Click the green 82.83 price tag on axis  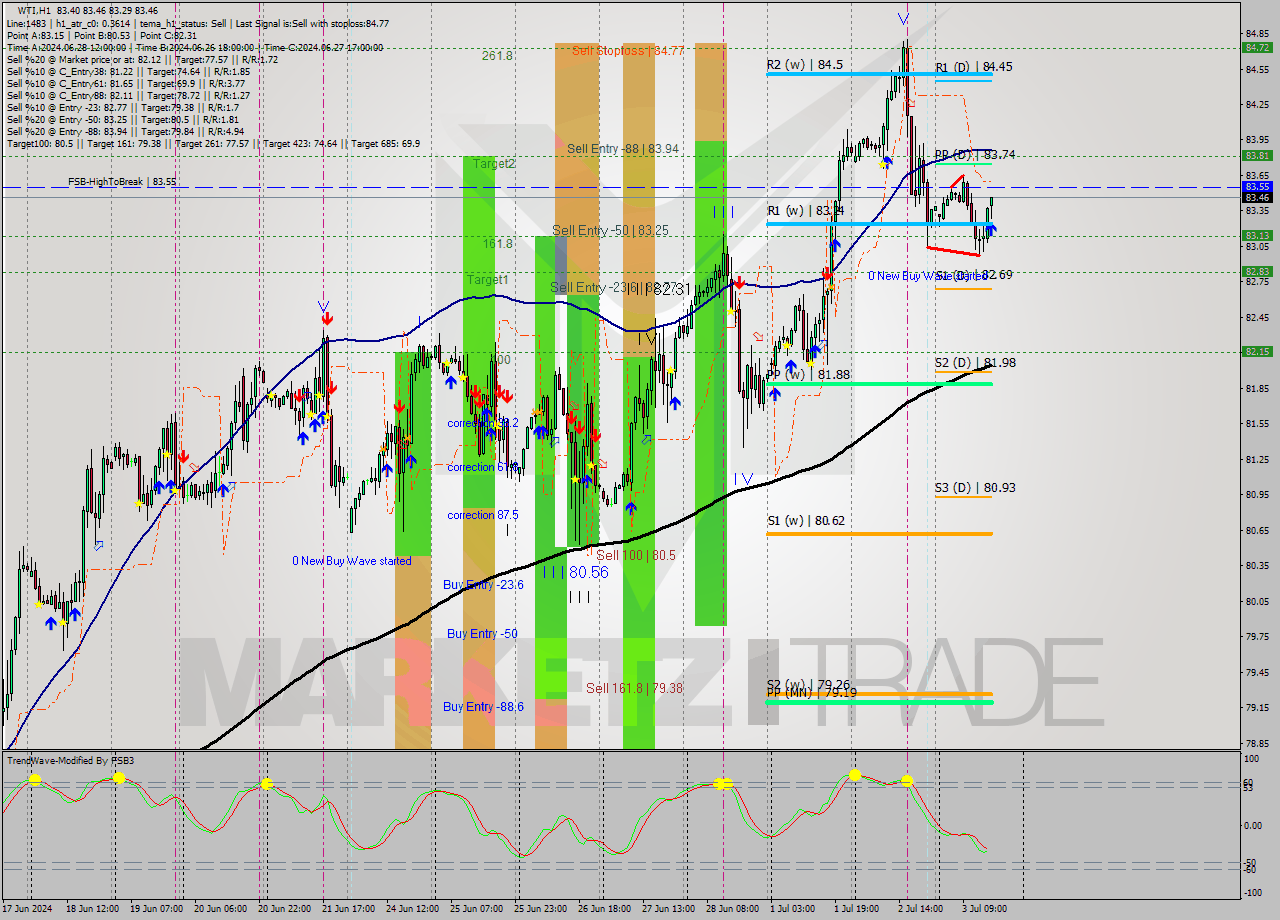(1257, 271)
